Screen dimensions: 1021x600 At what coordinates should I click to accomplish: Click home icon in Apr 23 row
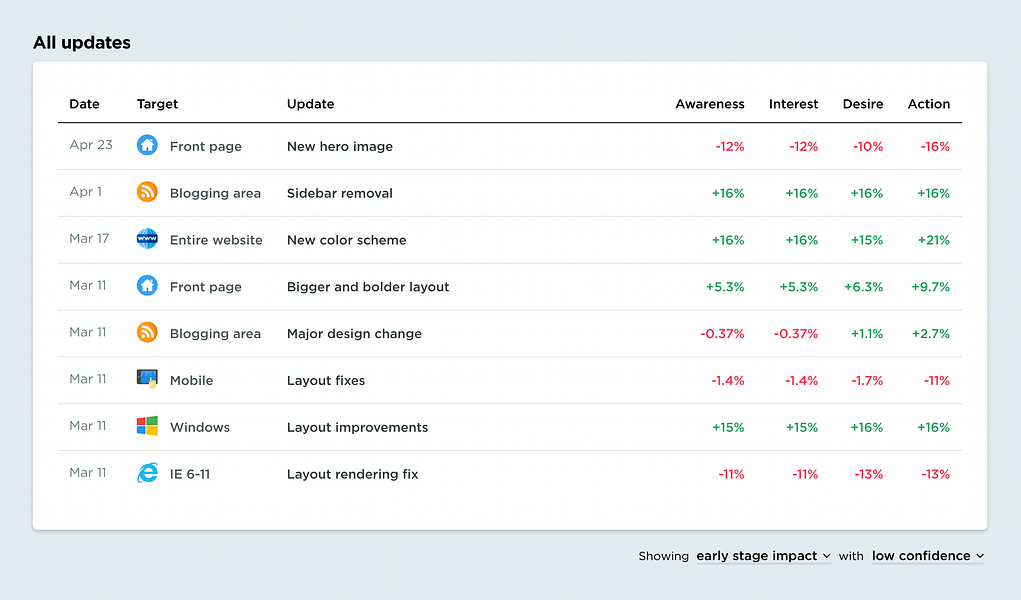click(147, 145)
